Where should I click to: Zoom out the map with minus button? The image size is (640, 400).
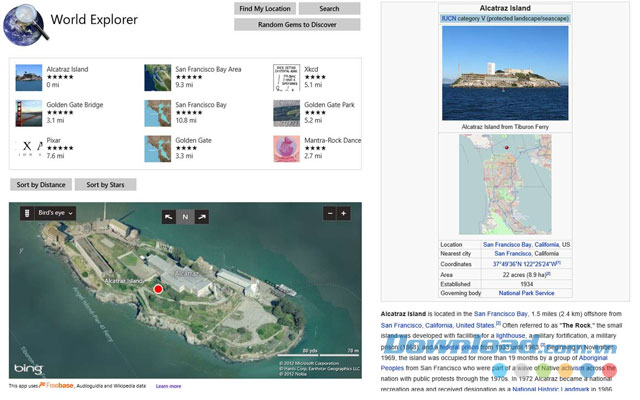(330, 213)
